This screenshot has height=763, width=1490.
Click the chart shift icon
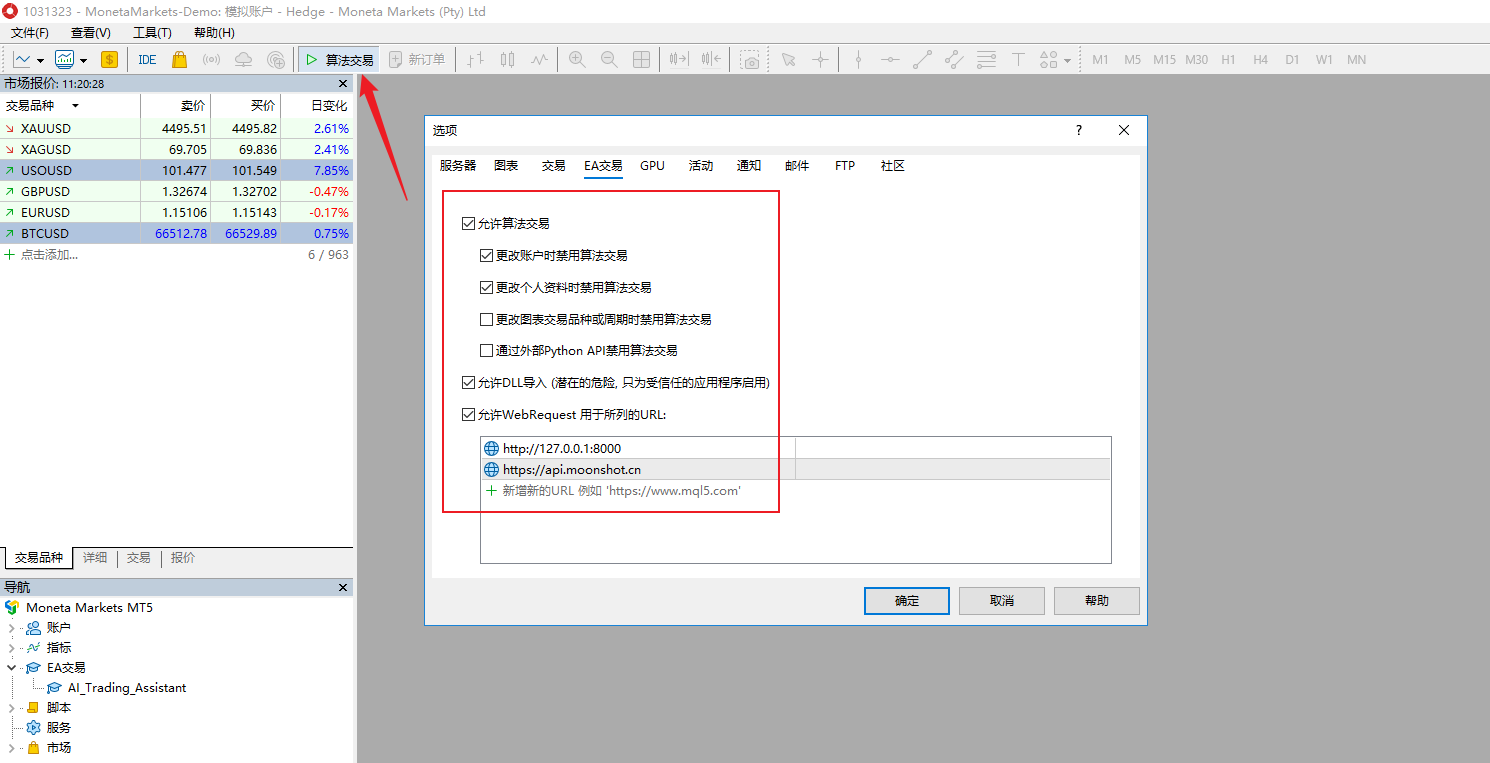[711, 60]
